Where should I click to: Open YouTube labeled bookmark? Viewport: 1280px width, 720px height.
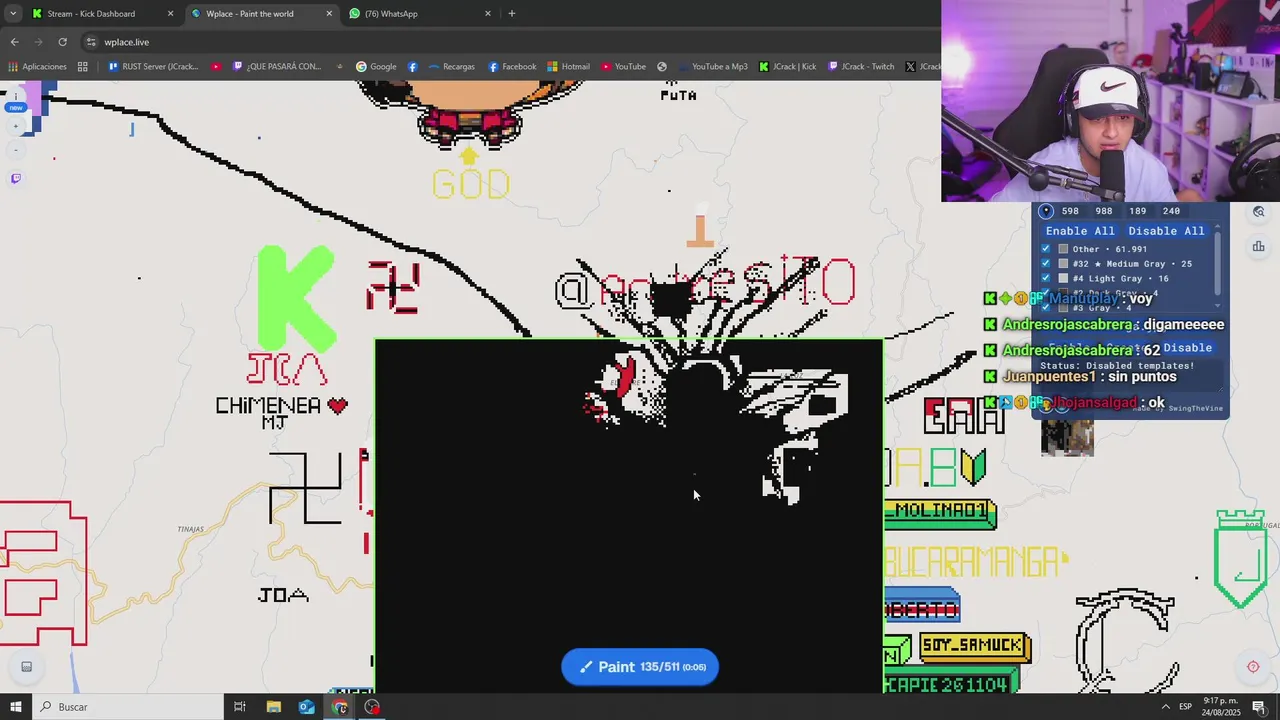click(x=623, y=67)
